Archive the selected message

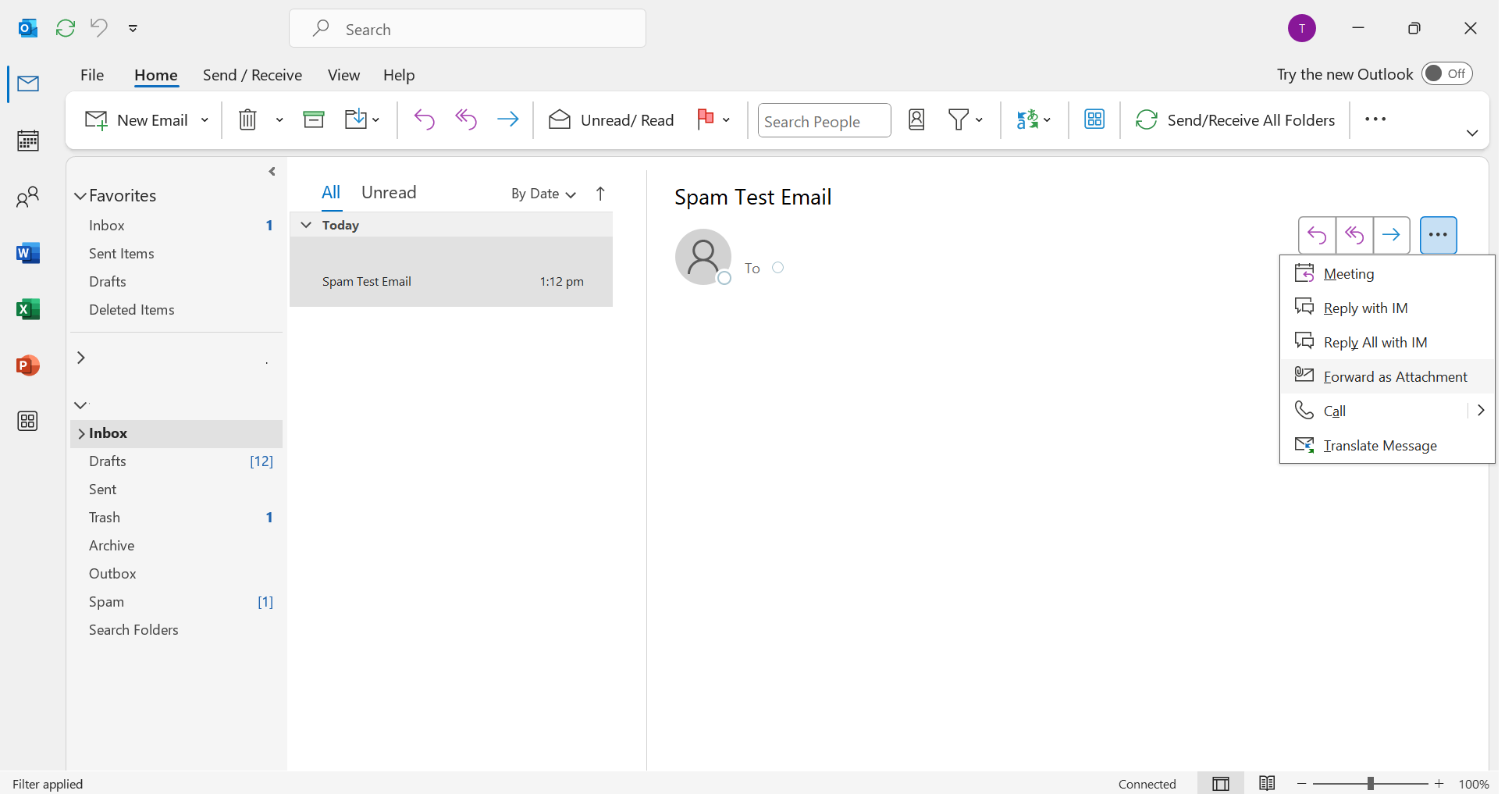(314, 119)
